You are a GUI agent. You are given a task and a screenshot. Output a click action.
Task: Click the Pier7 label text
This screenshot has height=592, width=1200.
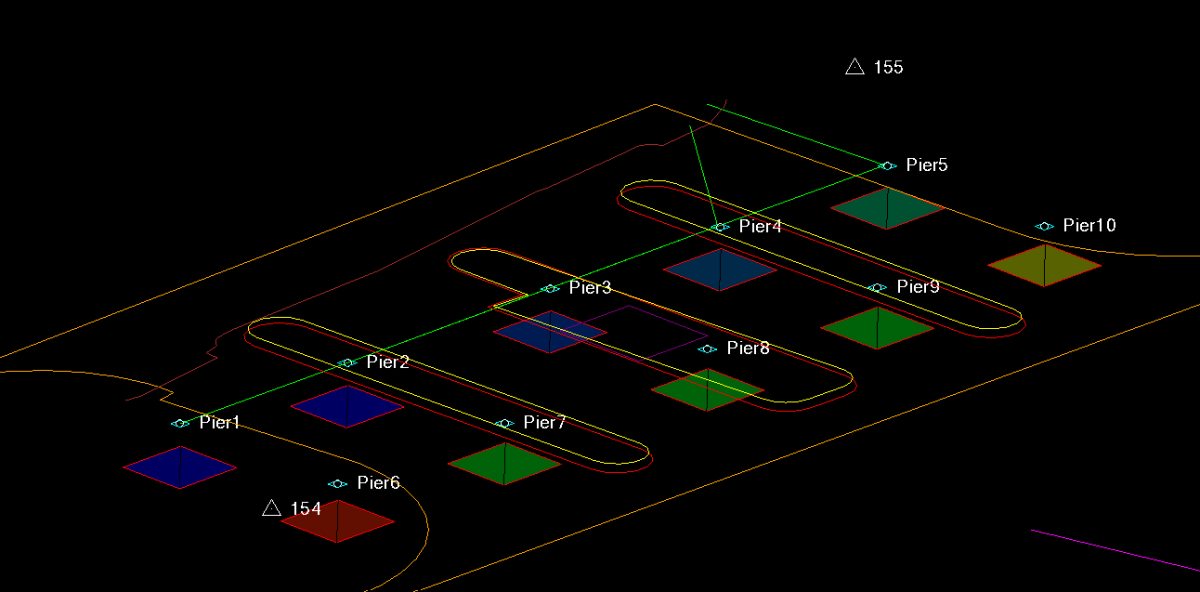tap(545, 422)
